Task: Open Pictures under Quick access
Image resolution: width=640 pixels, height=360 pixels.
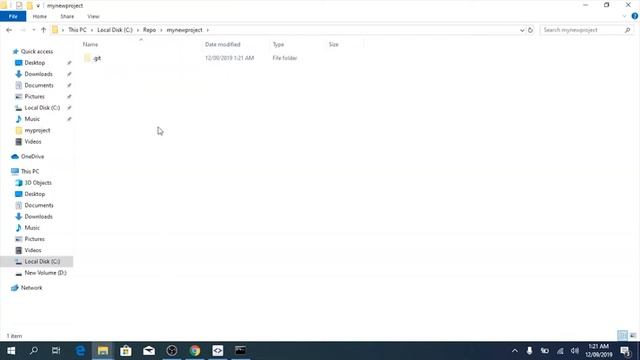Action: [34, 96]
